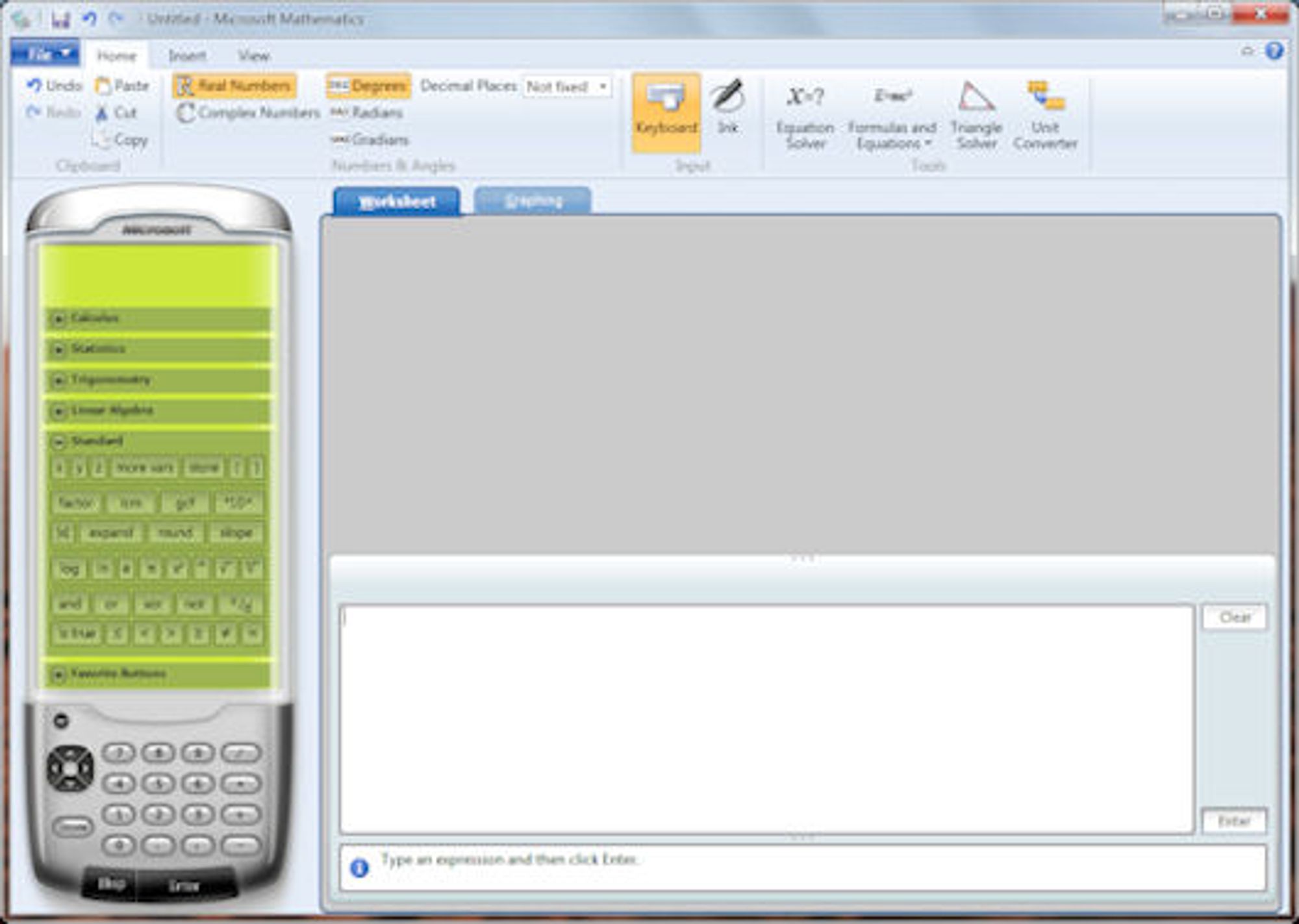The image size is (1299, 924).
Task: Click the number 0 keypad button
Action: tap(119, 845)
